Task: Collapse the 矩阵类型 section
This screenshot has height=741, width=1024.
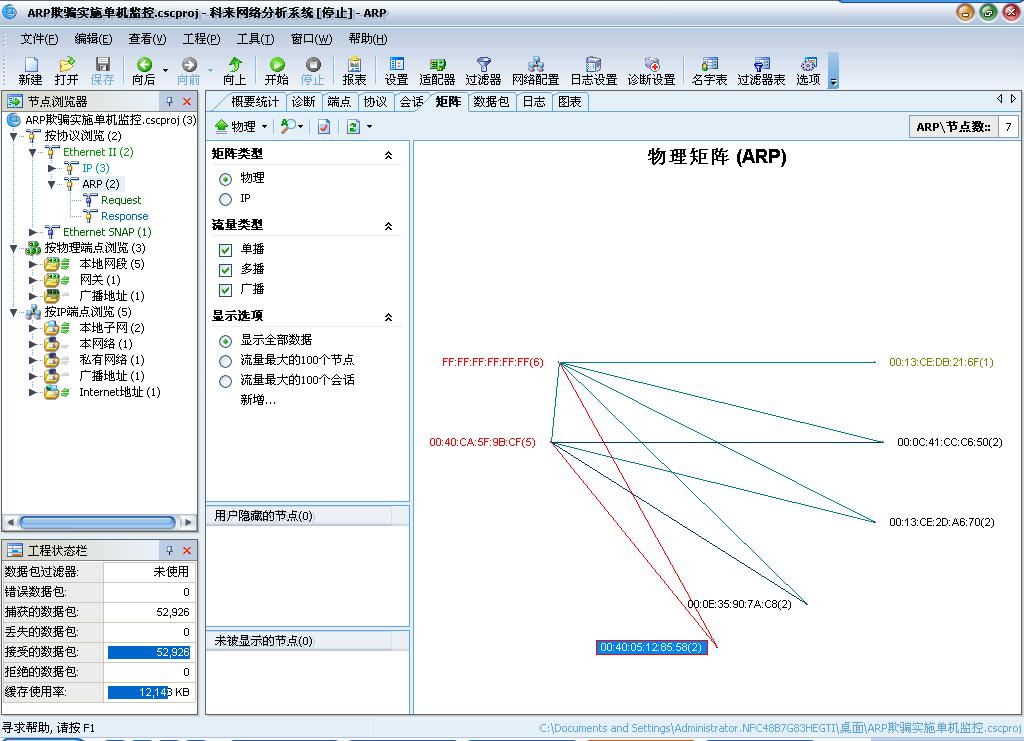Action: click(x=389, y=155)
